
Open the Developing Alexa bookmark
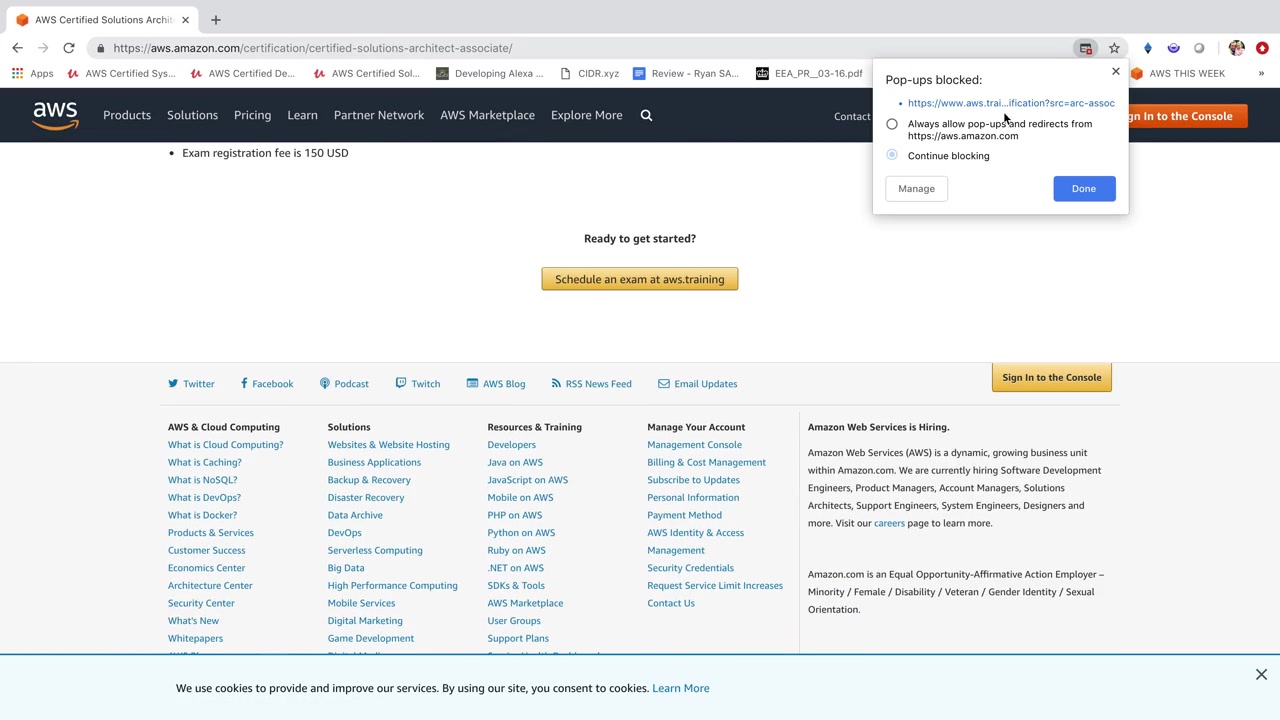(x=490, y=73)
